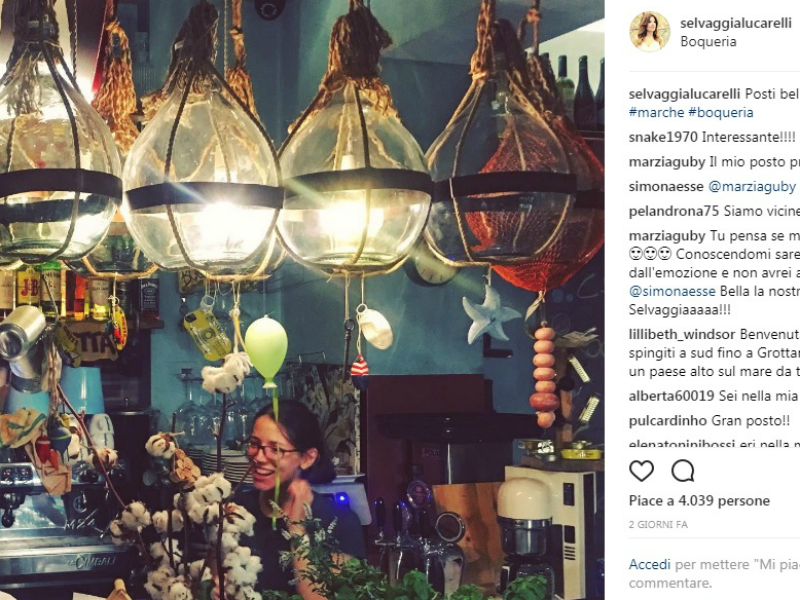Click the bar photo with hanging lamps
Image resolution: width=800 pixels, height=600 pixels.
click(302, 300)
